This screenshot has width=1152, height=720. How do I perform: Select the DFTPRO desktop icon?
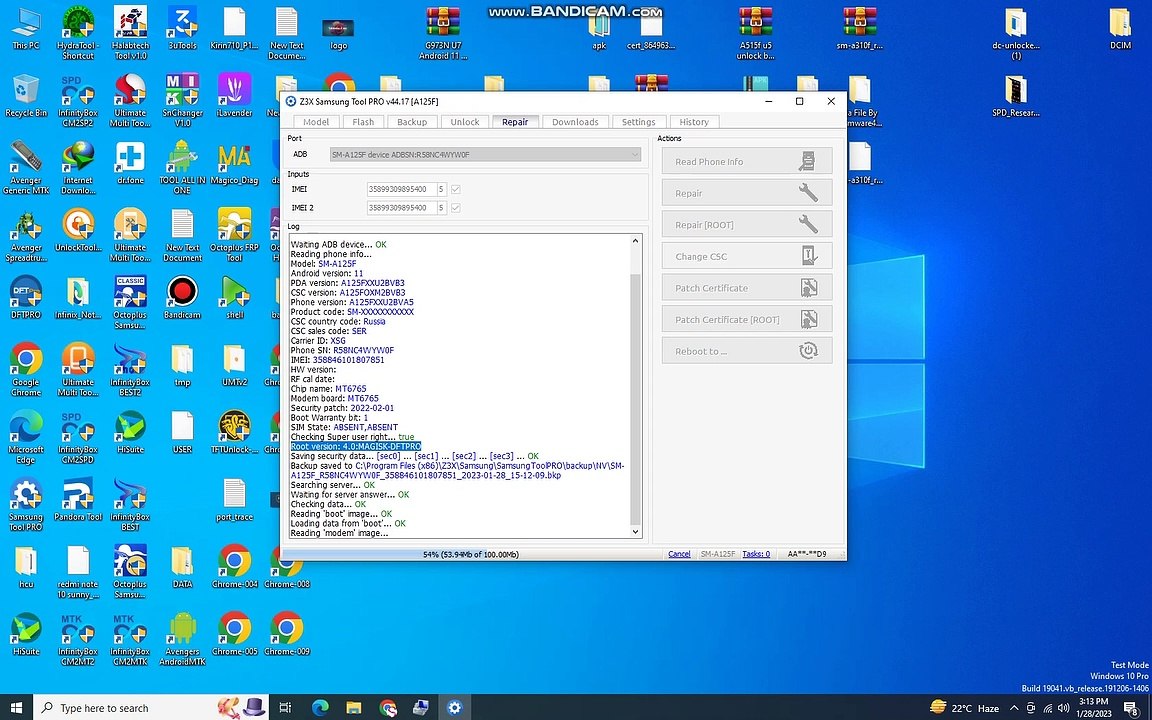(26, 298)
